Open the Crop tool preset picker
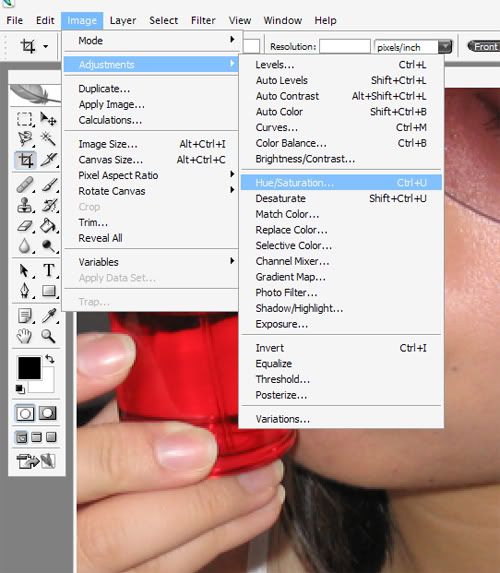 [45, 46]
